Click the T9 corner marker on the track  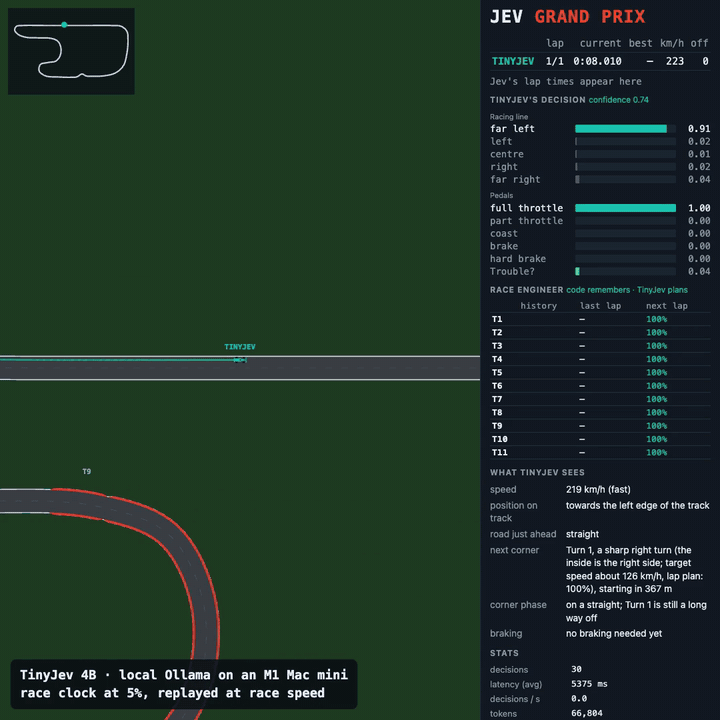tap(86, 472)
